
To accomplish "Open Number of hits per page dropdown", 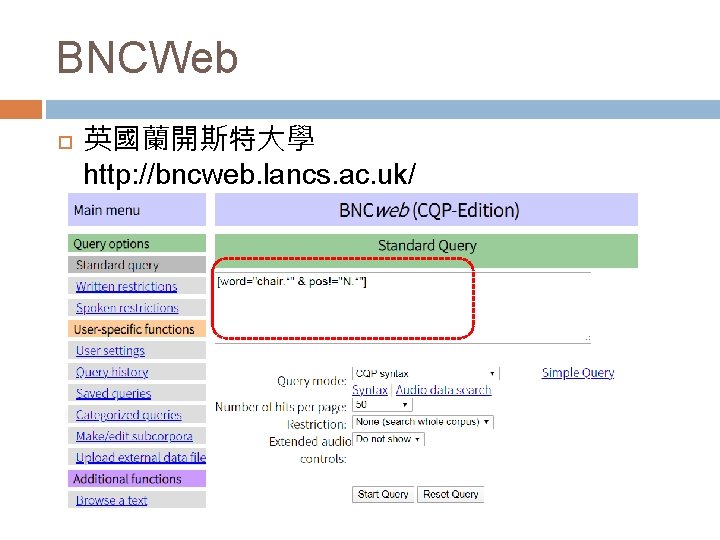I will pos(382,405).
